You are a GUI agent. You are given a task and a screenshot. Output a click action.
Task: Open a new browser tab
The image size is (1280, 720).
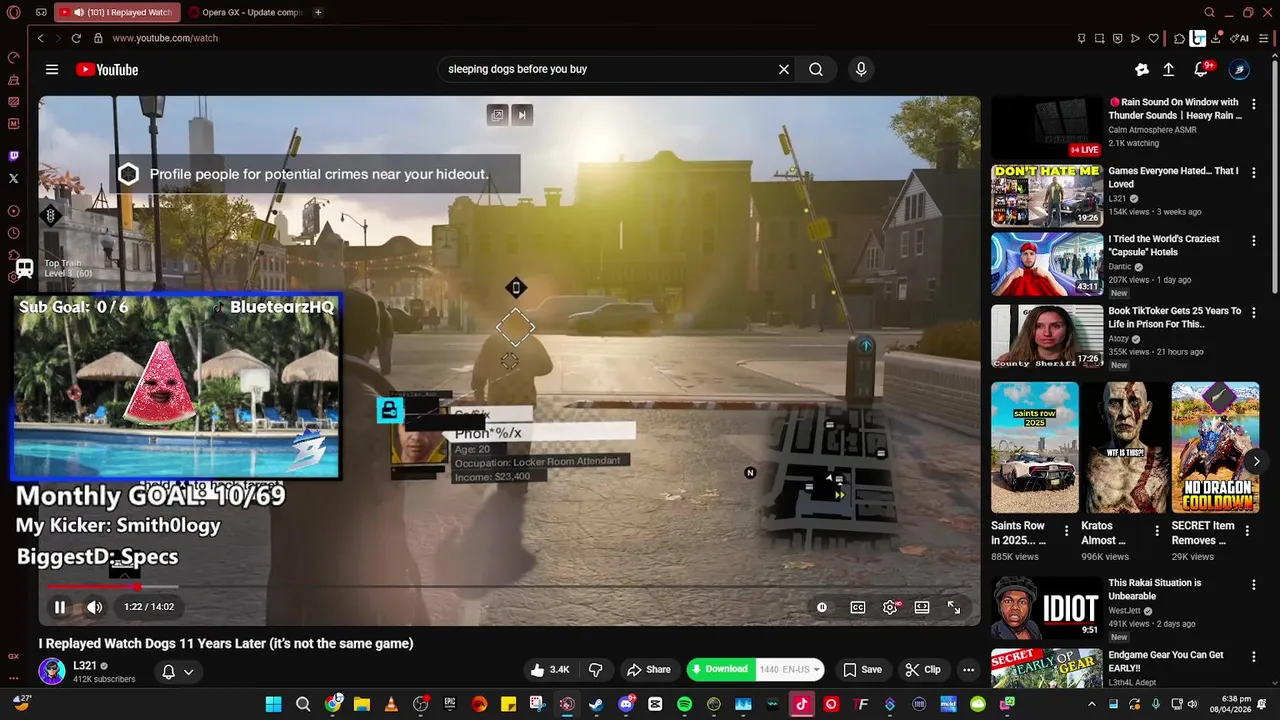318,12
